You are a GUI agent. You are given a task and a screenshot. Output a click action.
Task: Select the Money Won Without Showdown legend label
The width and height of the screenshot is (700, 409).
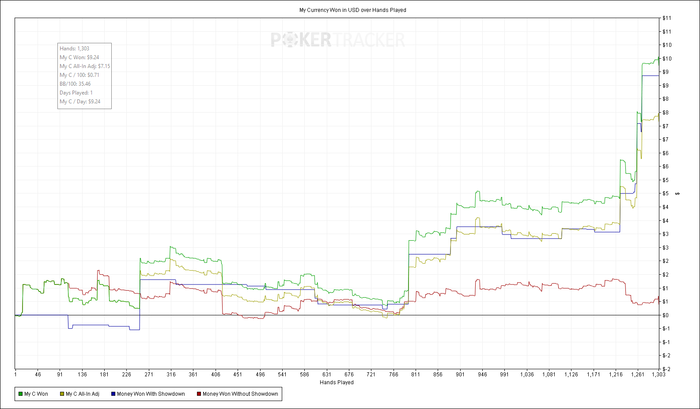click(240, 394)
